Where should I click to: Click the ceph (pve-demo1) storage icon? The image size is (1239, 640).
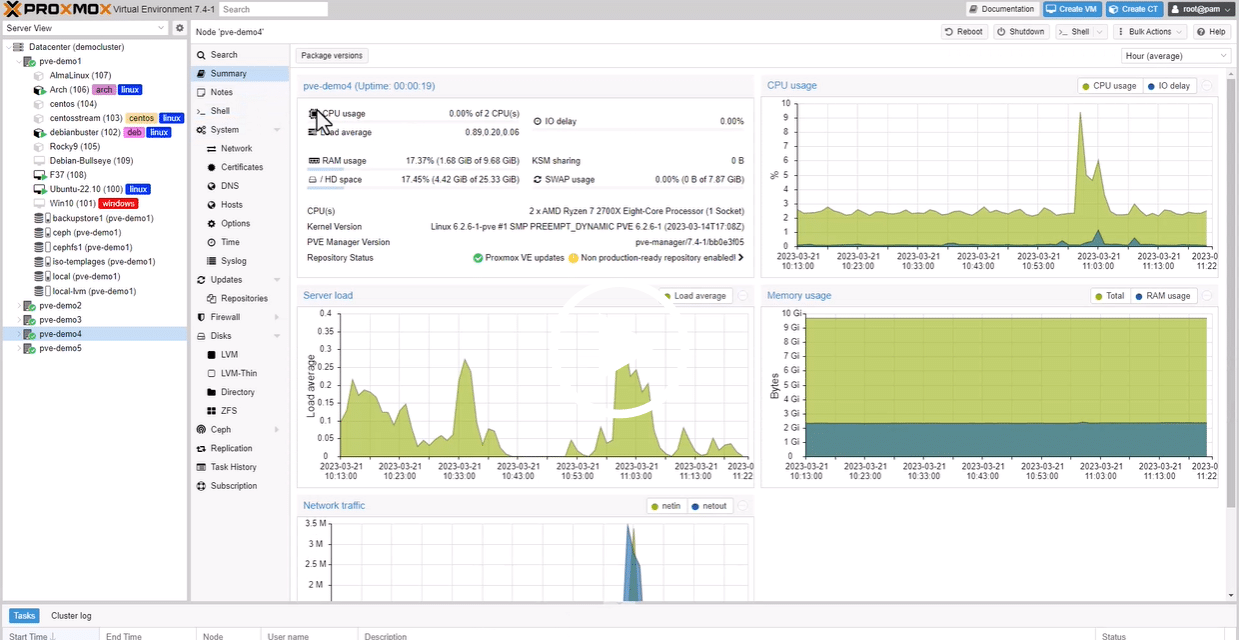pos(40,232)
